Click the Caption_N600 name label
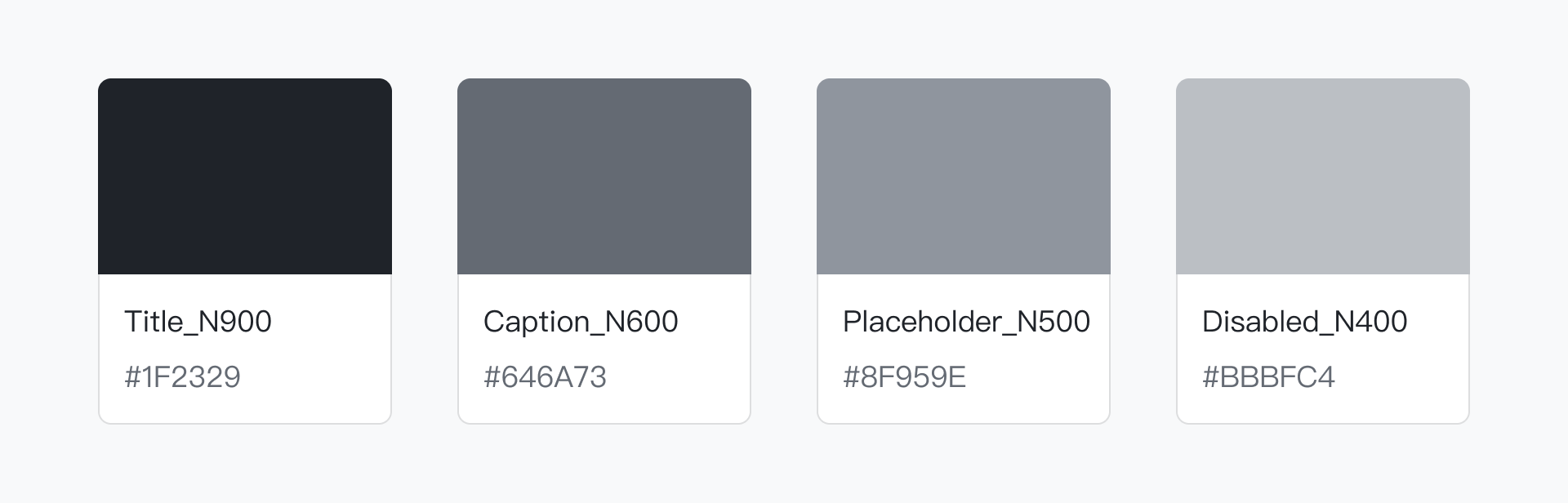Image resolution: width=1568 pixels, height=503 pixels. (x=581, y=322)
